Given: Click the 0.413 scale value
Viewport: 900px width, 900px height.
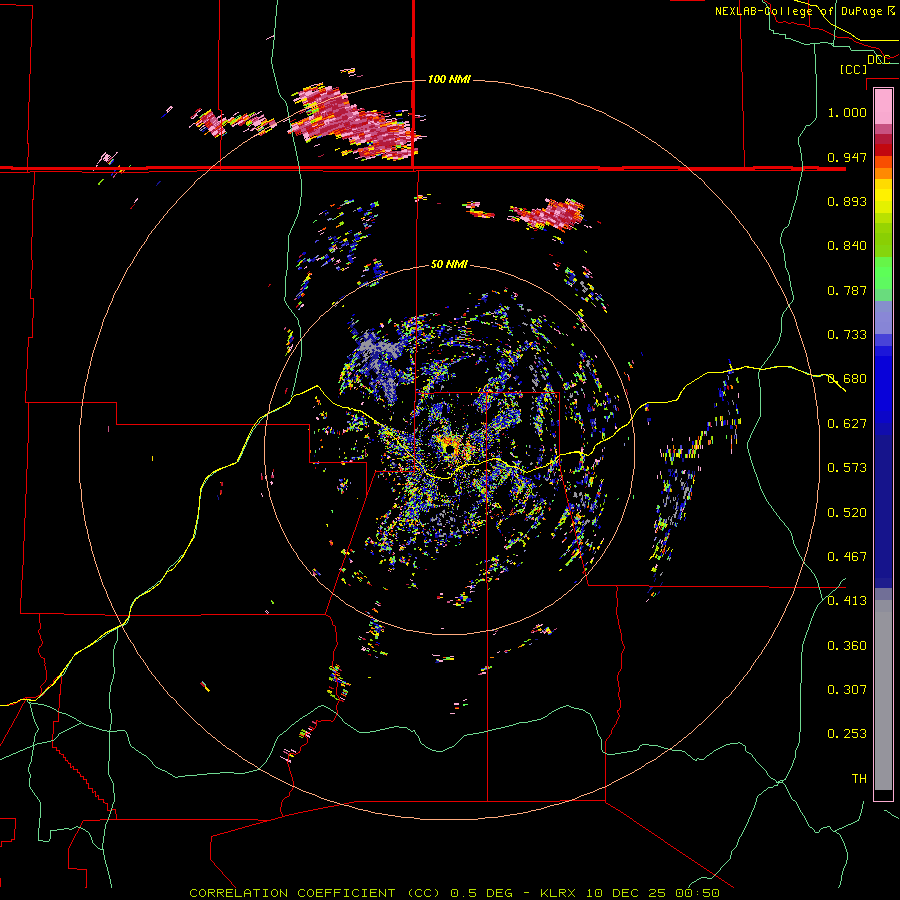Looking at the screenshot, I should (x=847, y=601).
